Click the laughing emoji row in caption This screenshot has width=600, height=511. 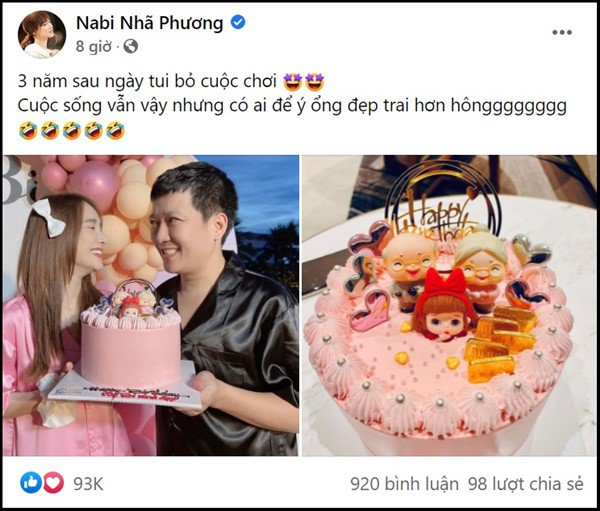coord(72,130)
